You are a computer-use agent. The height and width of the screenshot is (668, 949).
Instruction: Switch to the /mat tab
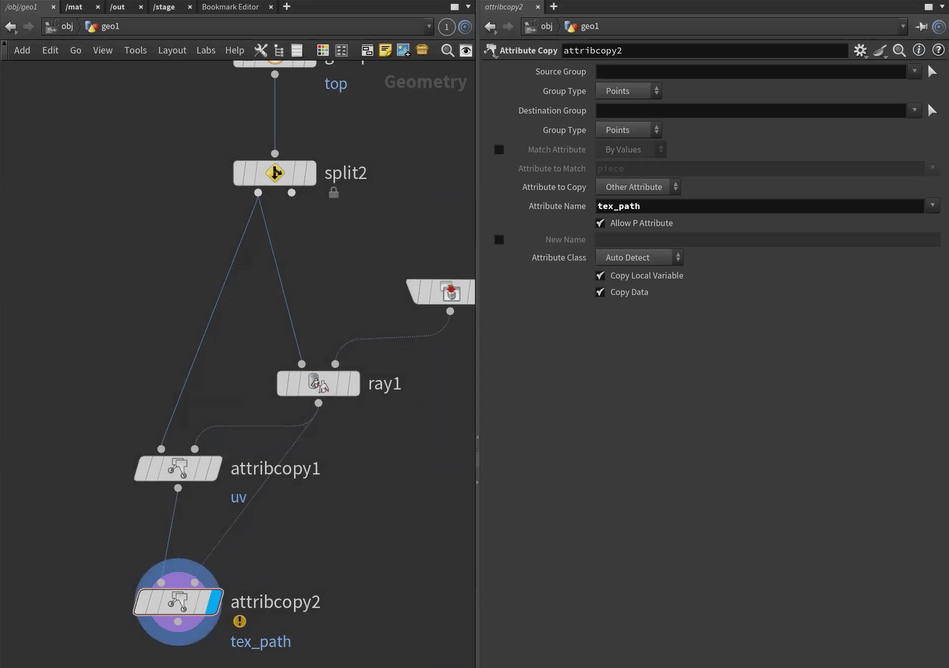[x=75, y=7]
